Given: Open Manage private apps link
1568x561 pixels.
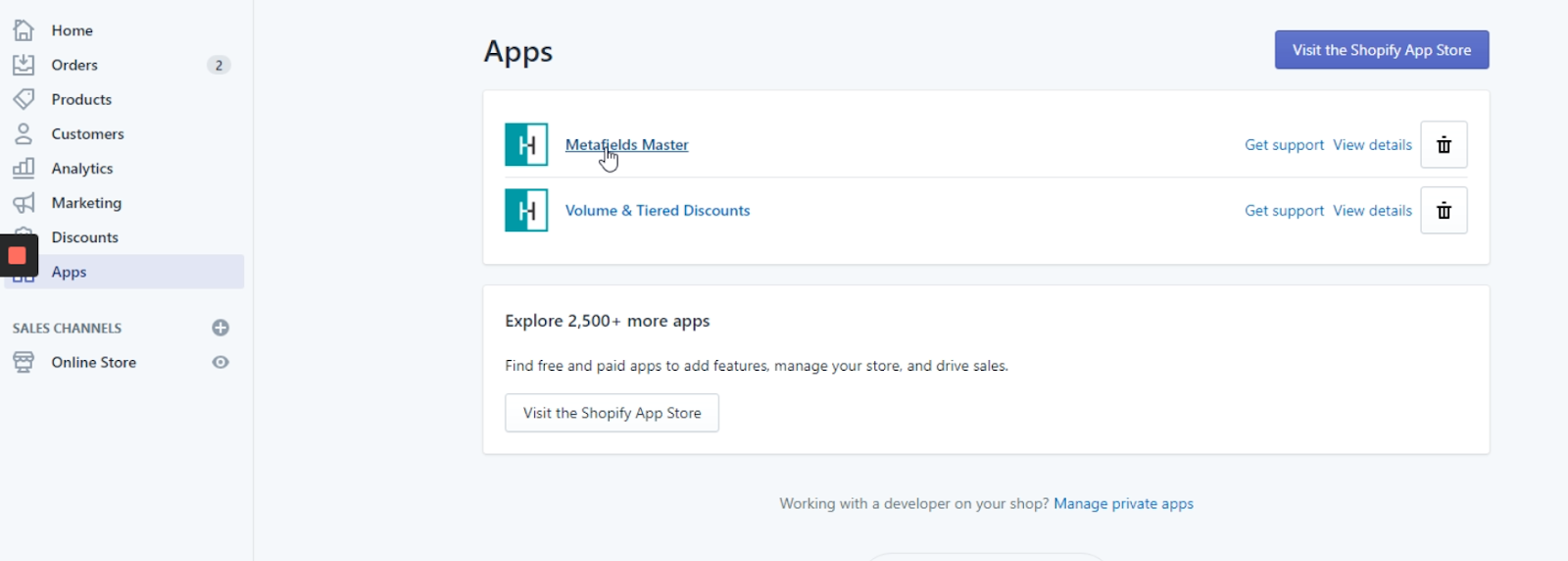Looking at the screenshot, I should pos(1123,504).
